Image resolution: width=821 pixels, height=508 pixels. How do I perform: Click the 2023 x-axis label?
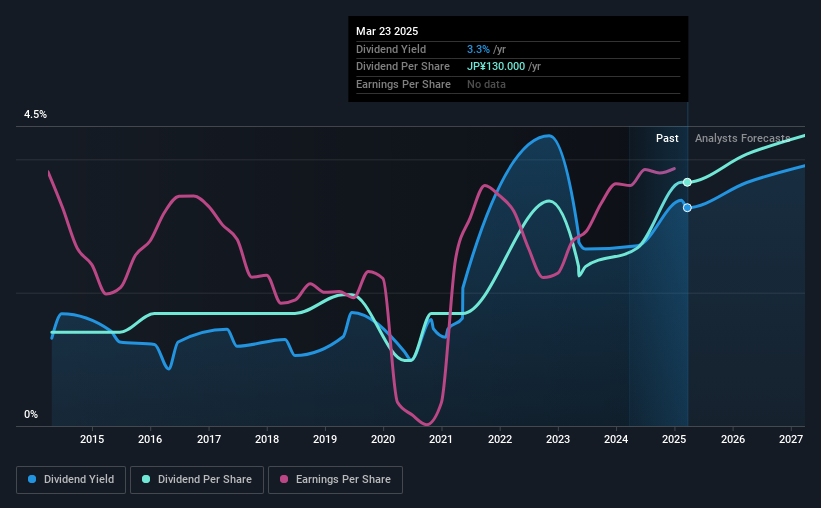(x=558, y=439)
